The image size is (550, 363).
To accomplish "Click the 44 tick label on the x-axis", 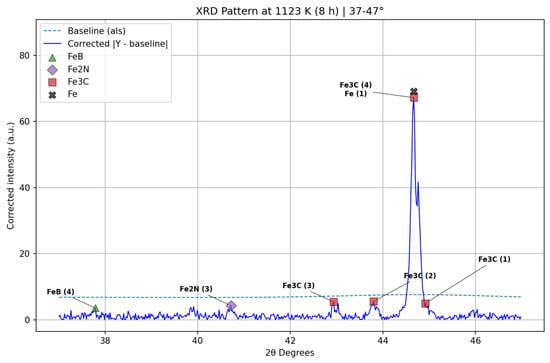I will [x=383, y=341].
